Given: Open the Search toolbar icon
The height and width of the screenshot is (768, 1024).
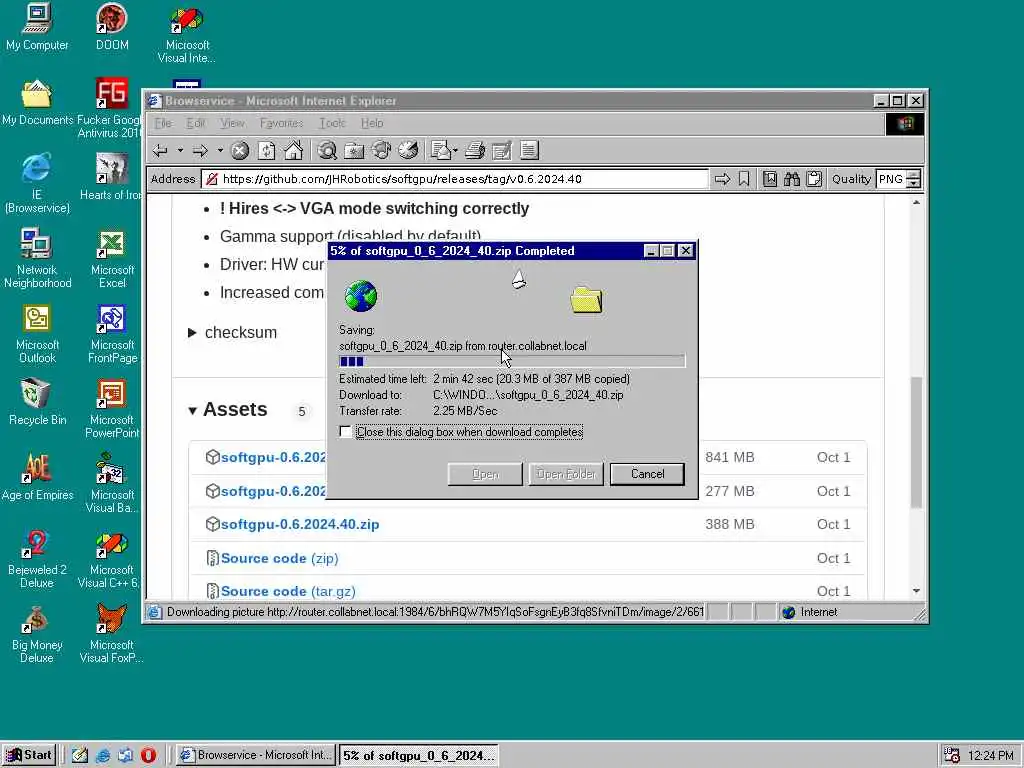Looking at the screenshot, I should tap(327, 151).
